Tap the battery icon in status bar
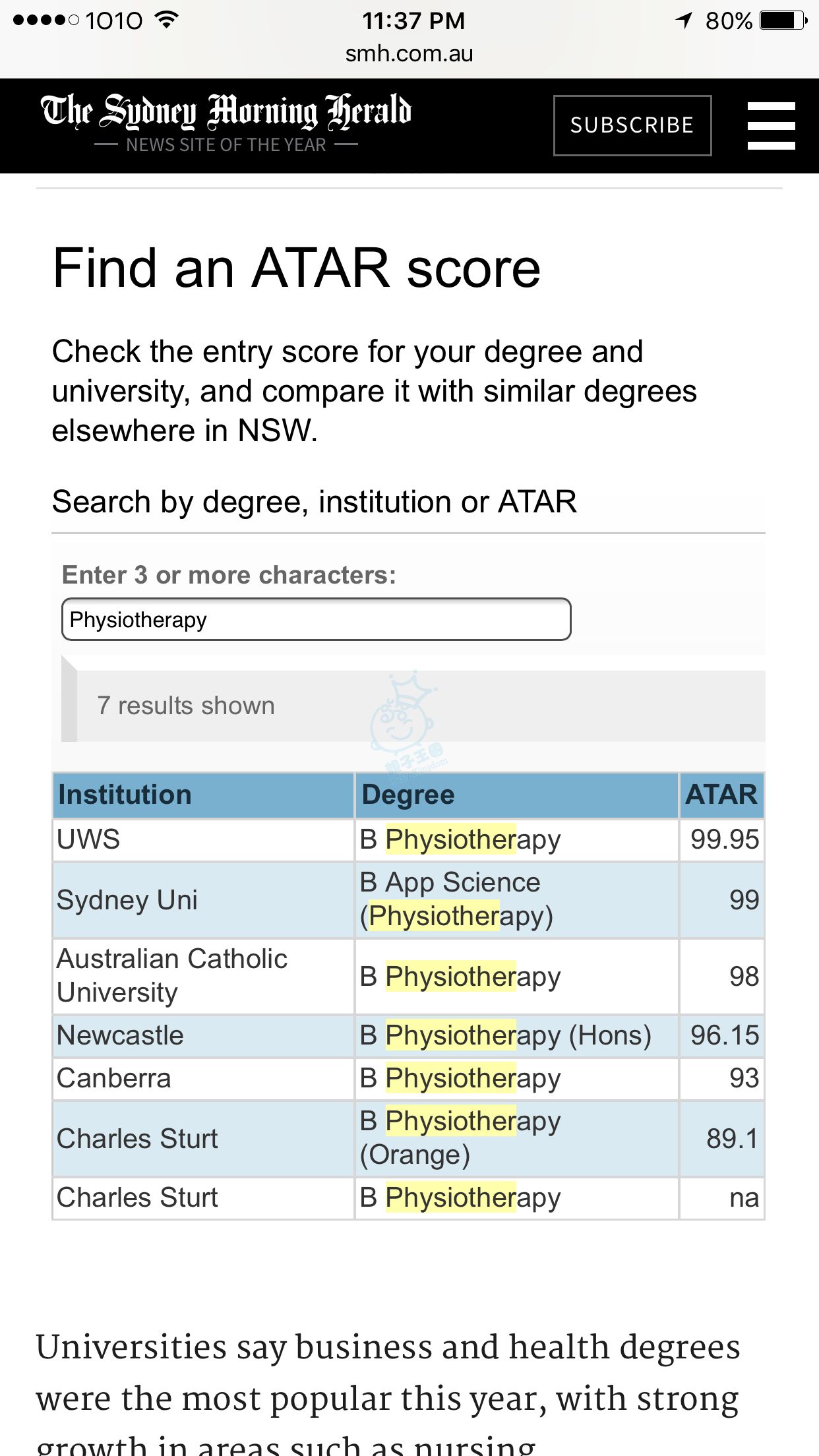Viewport: 819px width, 1456px height. (783, 20)
